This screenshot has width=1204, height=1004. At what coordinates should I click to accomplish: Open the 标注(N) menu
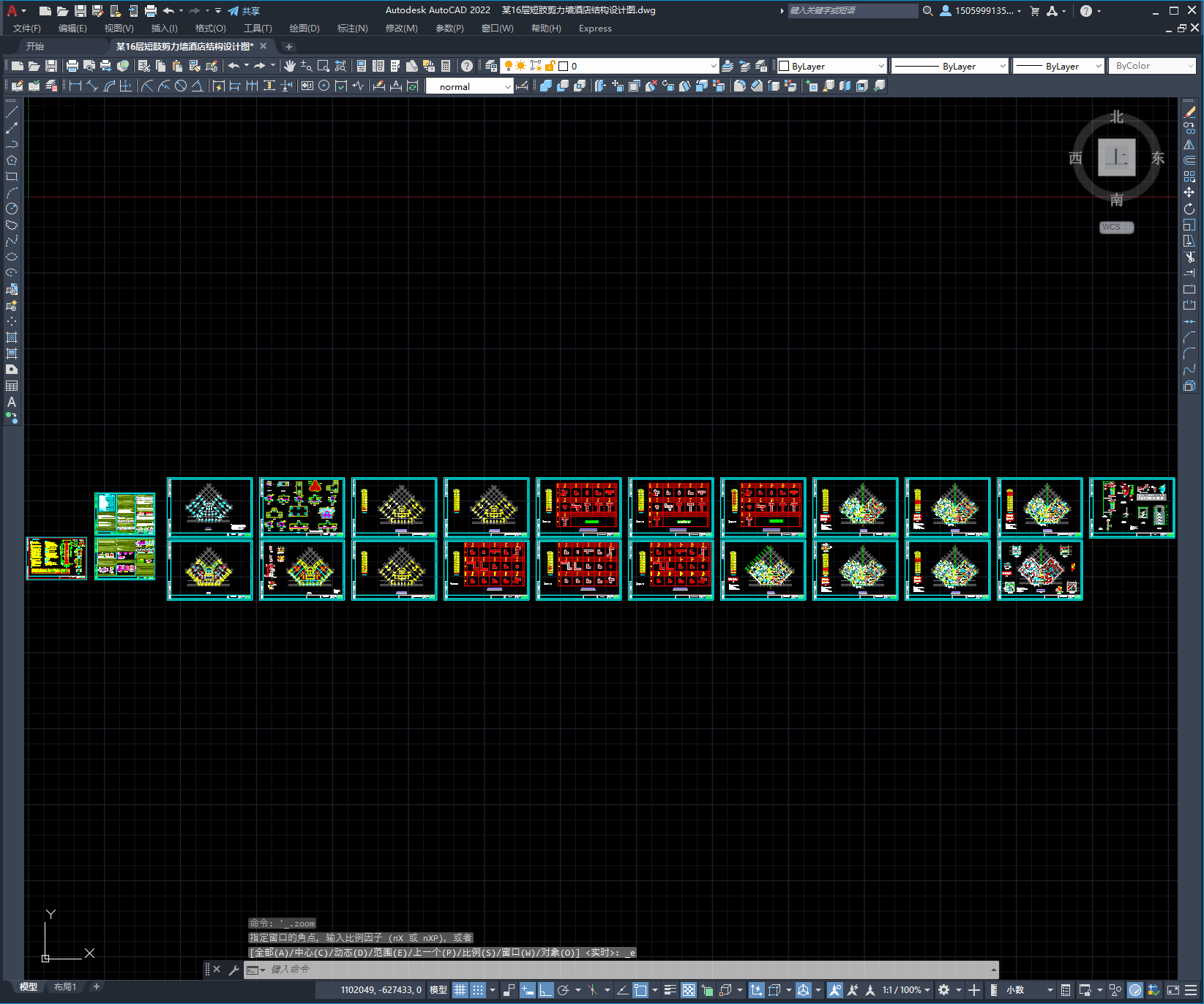(352, 29)
